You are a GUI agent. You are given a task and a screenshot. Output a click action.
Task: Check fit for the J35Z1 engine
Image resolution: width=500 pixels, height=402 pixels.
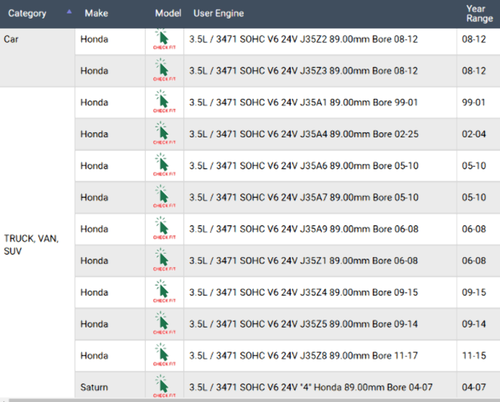click(x=164, y=260)
